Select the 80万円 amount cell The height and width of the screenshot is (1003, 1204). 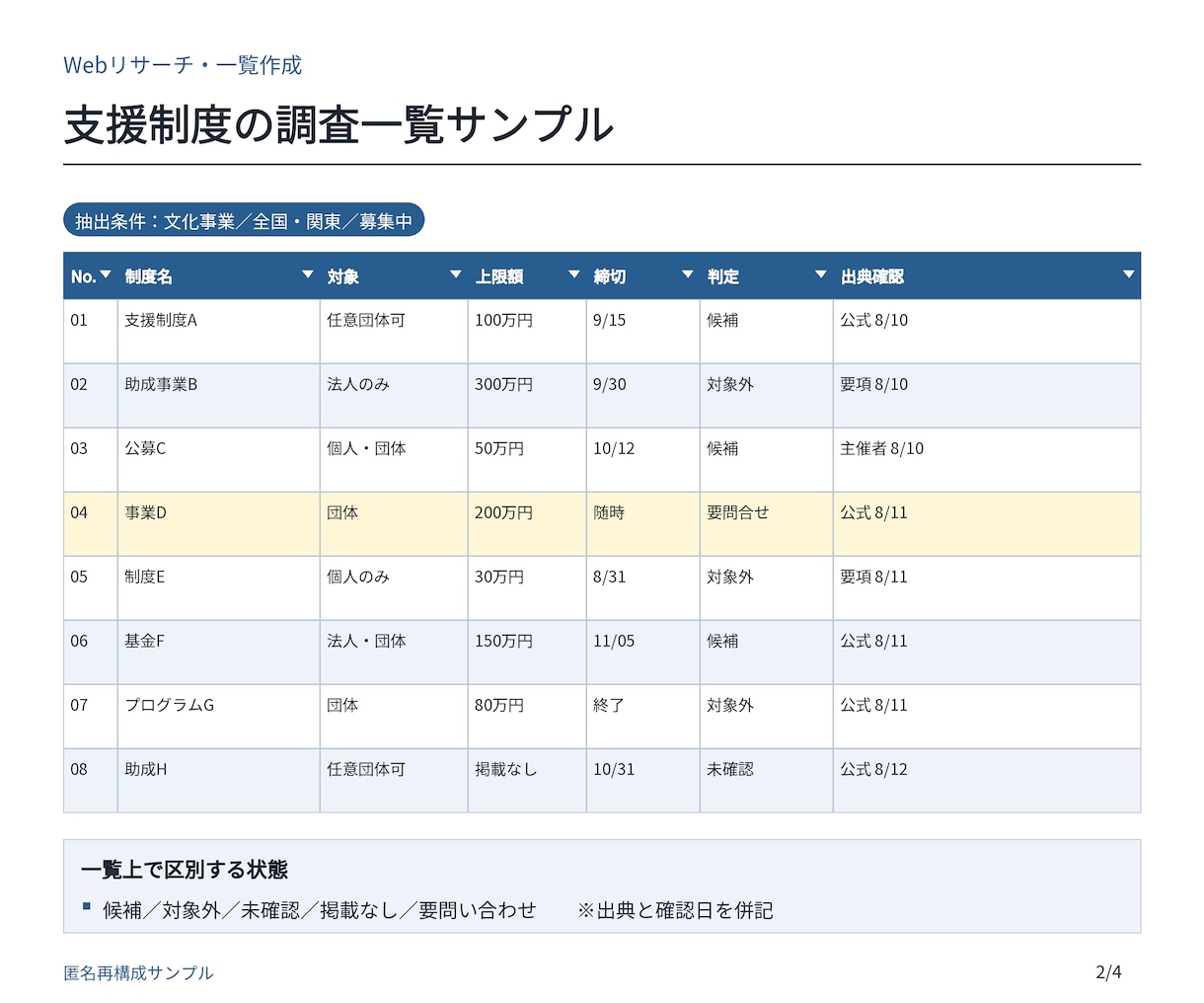click(527, 716)
